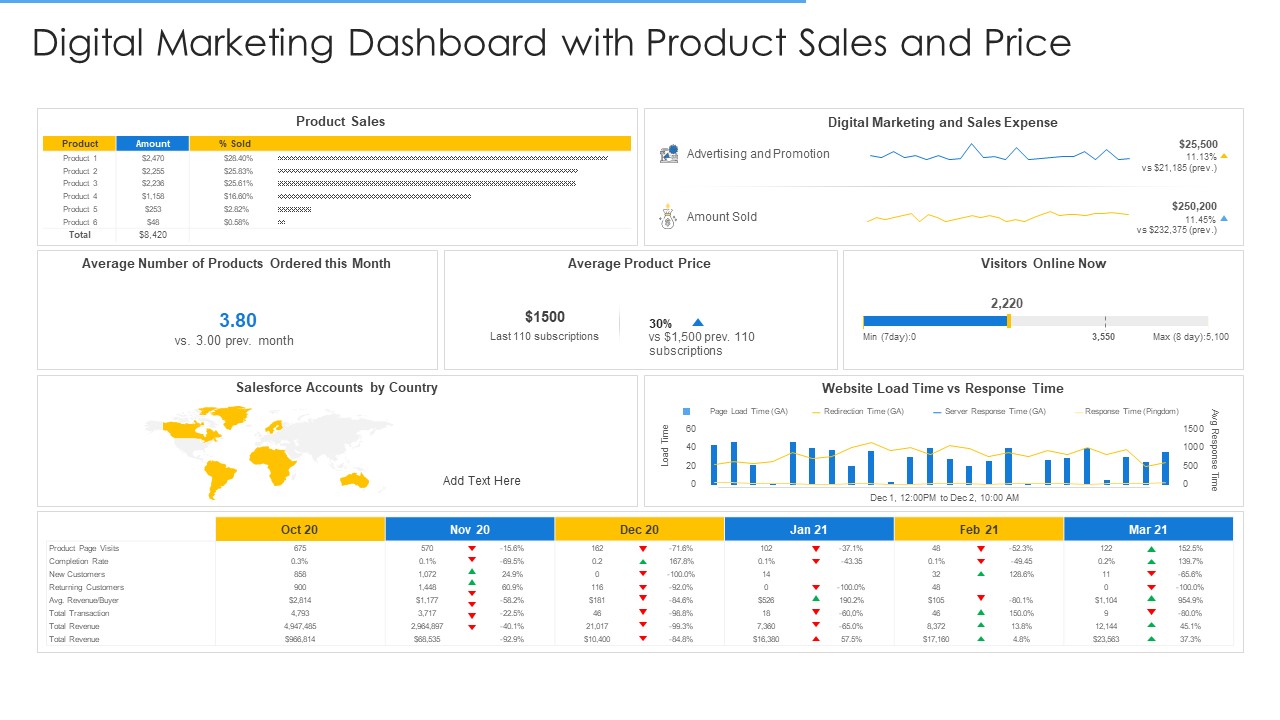Click the Product column header
Viewport: 1280px width, 720px height.
click(x=80, y=144)
